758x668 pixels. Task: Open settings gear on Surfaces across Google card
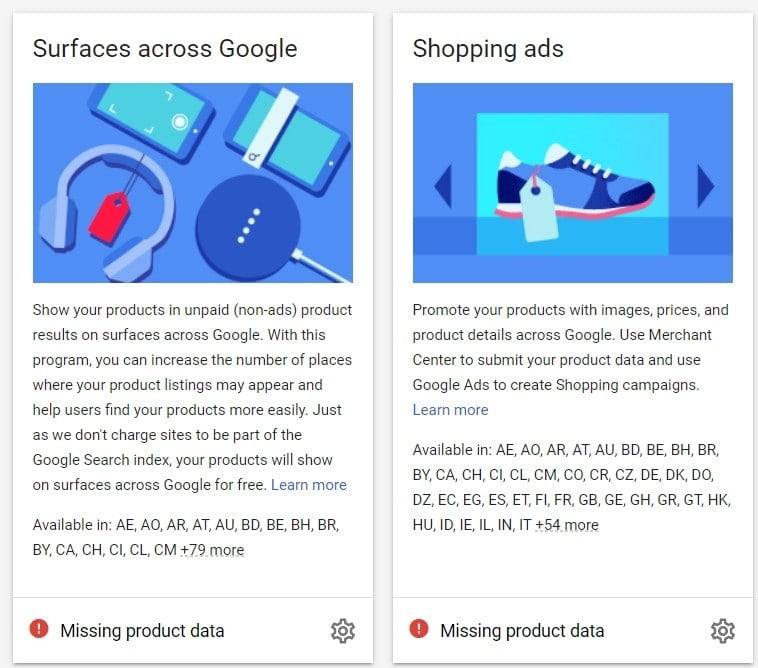pos(342,630)
